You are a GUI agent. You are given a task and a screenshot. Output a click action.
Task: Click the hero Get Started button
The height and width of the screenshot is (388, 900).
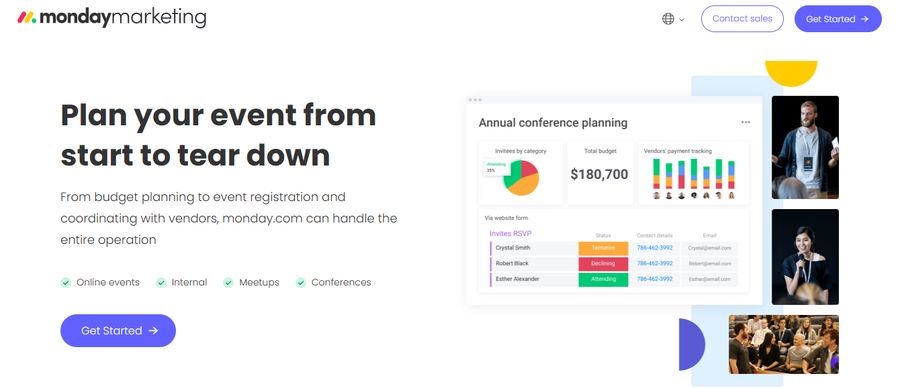pos(118,331)
